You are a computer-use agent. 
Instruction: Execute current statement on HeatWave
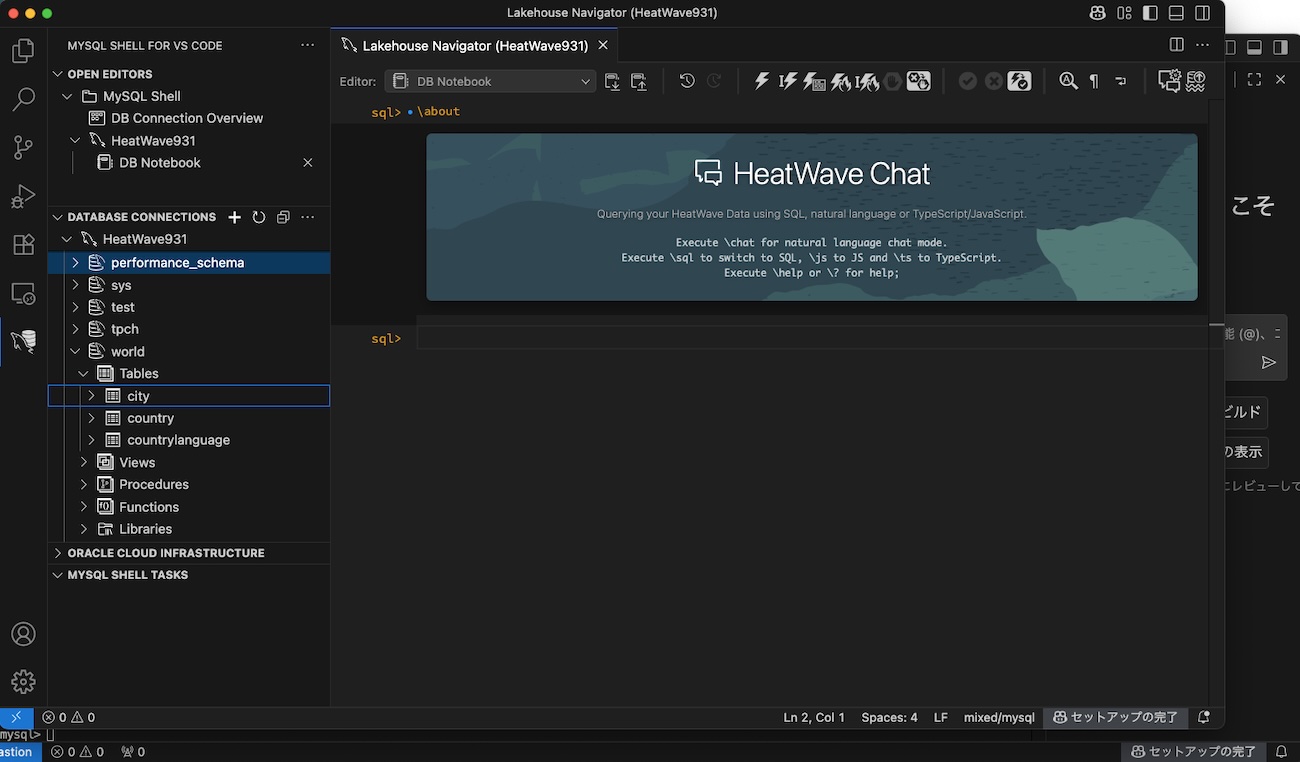pyautogui.click(x=867, y=81)
